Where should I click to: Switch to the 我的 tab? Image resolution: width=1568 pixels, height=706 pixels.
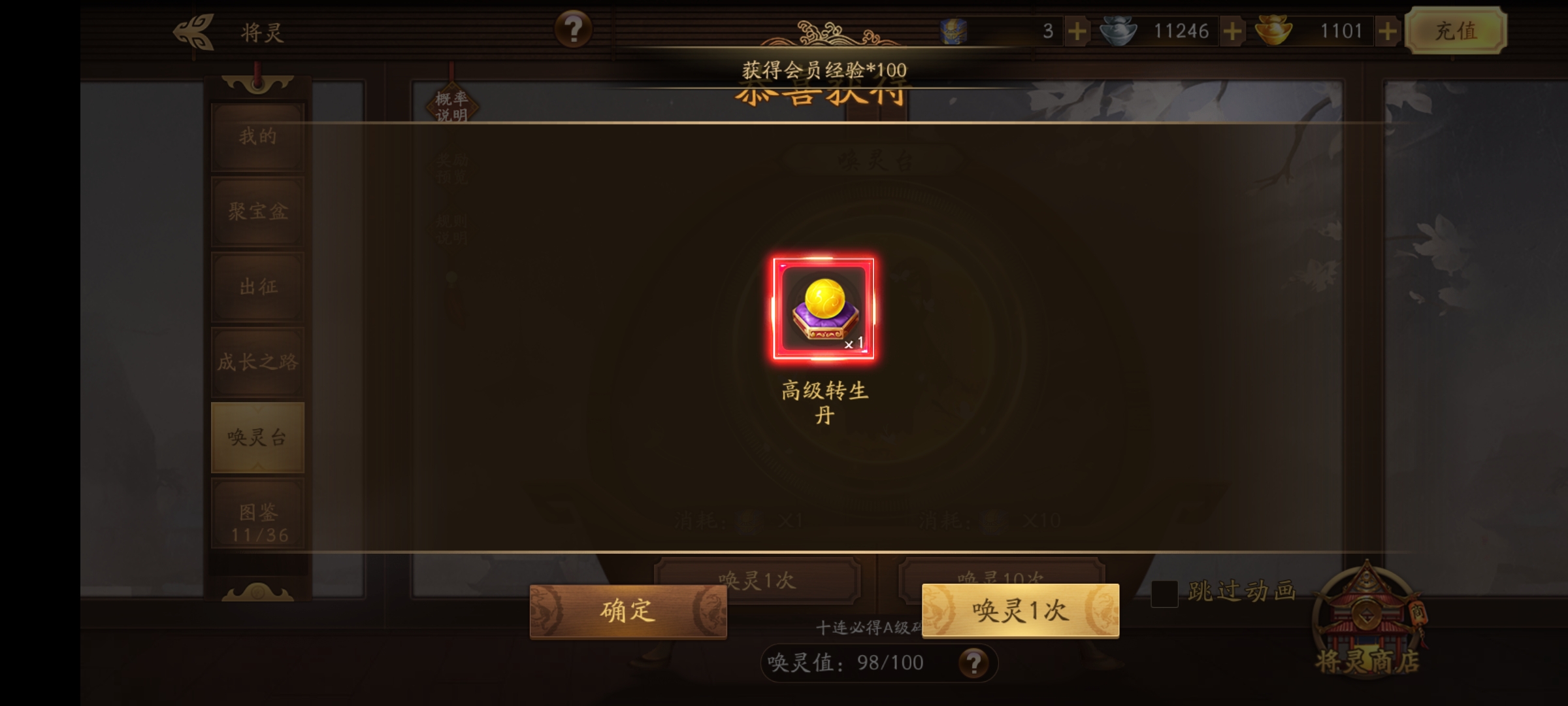[257, 137]
